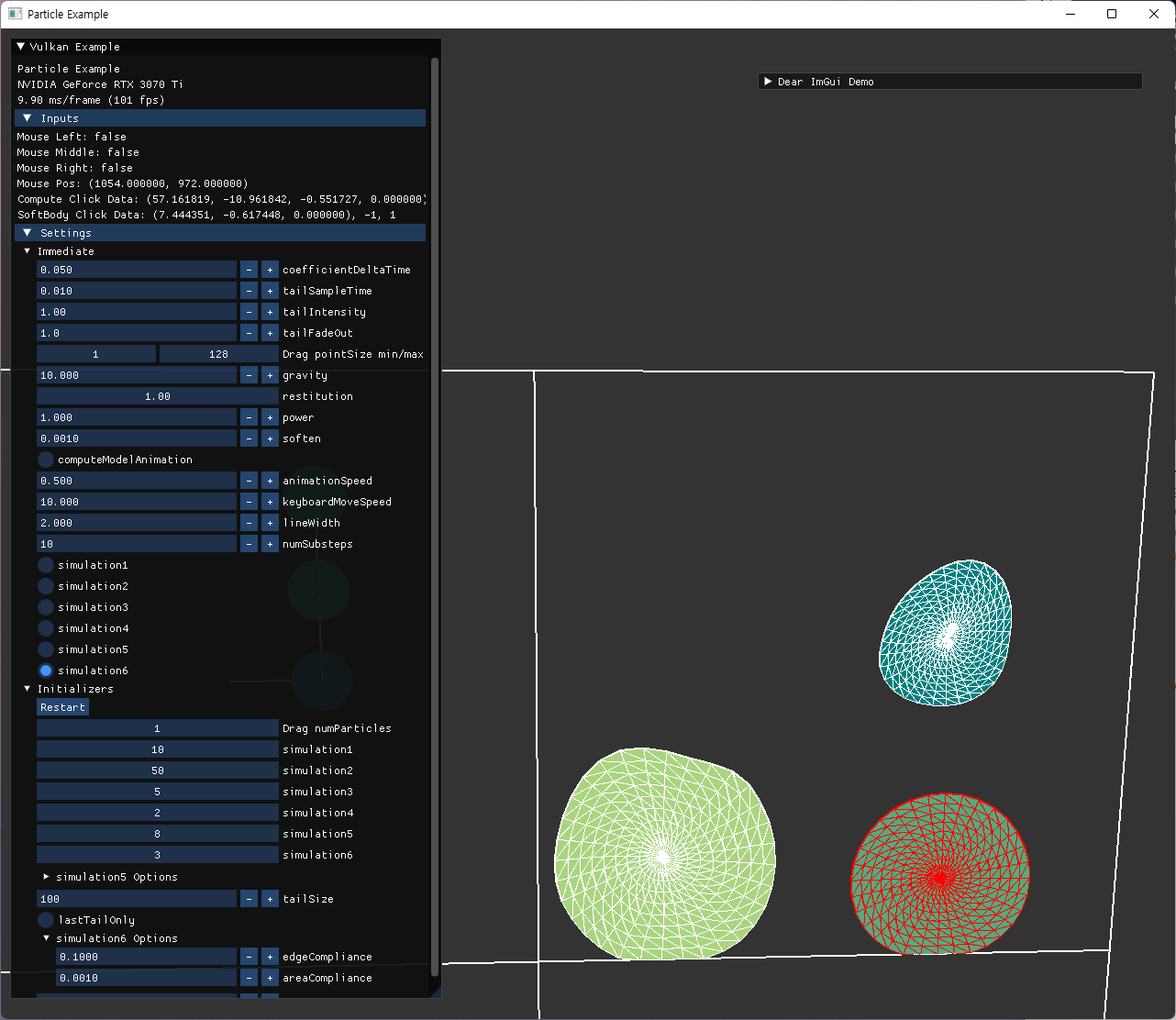
Task: Toggle lastTailOnly checkbox
Action: (46, 920)
